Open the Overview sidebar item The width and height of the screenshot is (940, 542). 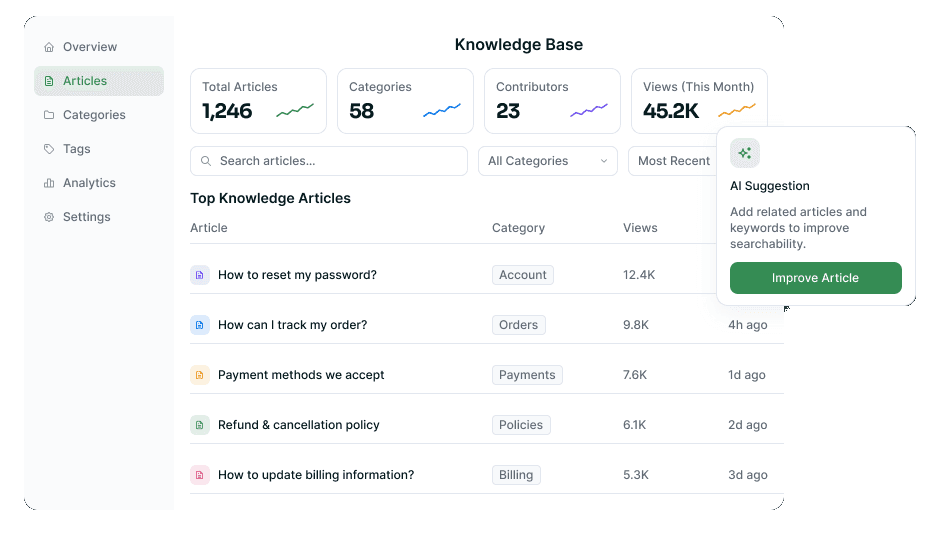(99, 47)
